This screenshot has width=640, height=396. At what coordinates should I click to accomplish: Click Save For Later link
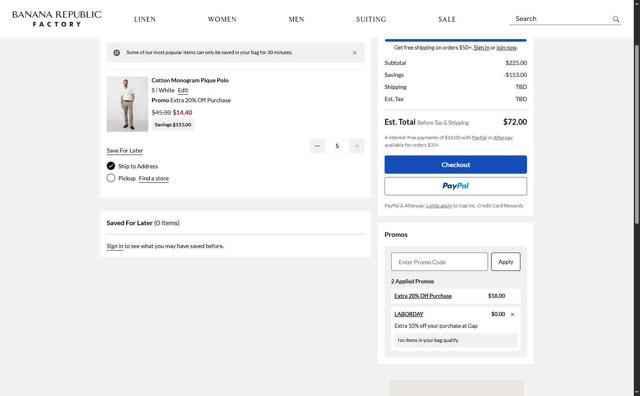(125, 151)
